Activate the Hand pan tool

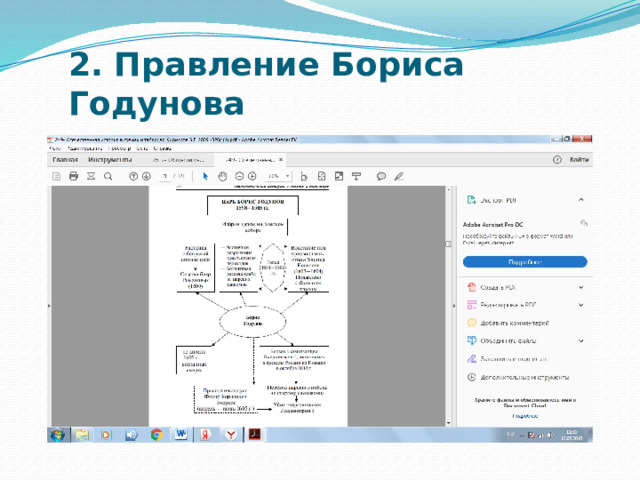pyautogui.click(x=222, y=176)
